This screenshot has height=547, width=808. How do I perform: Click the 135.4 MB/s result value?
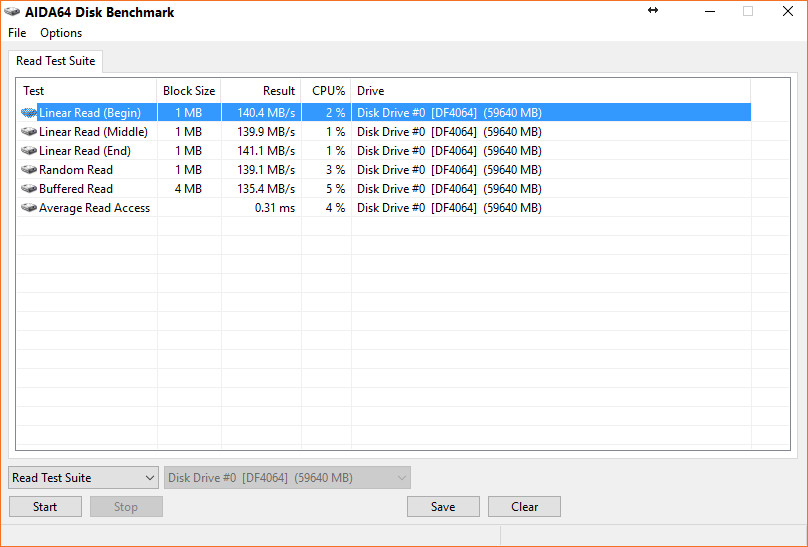coord(266,189)
